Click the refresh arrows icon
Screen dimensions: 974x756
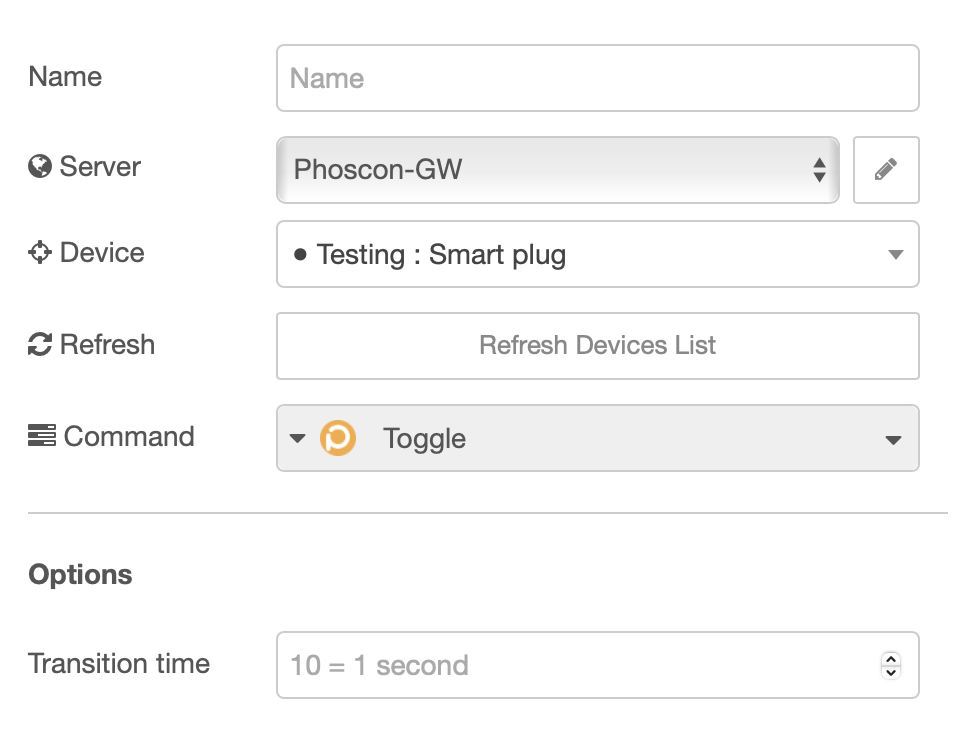click(40, 345)
